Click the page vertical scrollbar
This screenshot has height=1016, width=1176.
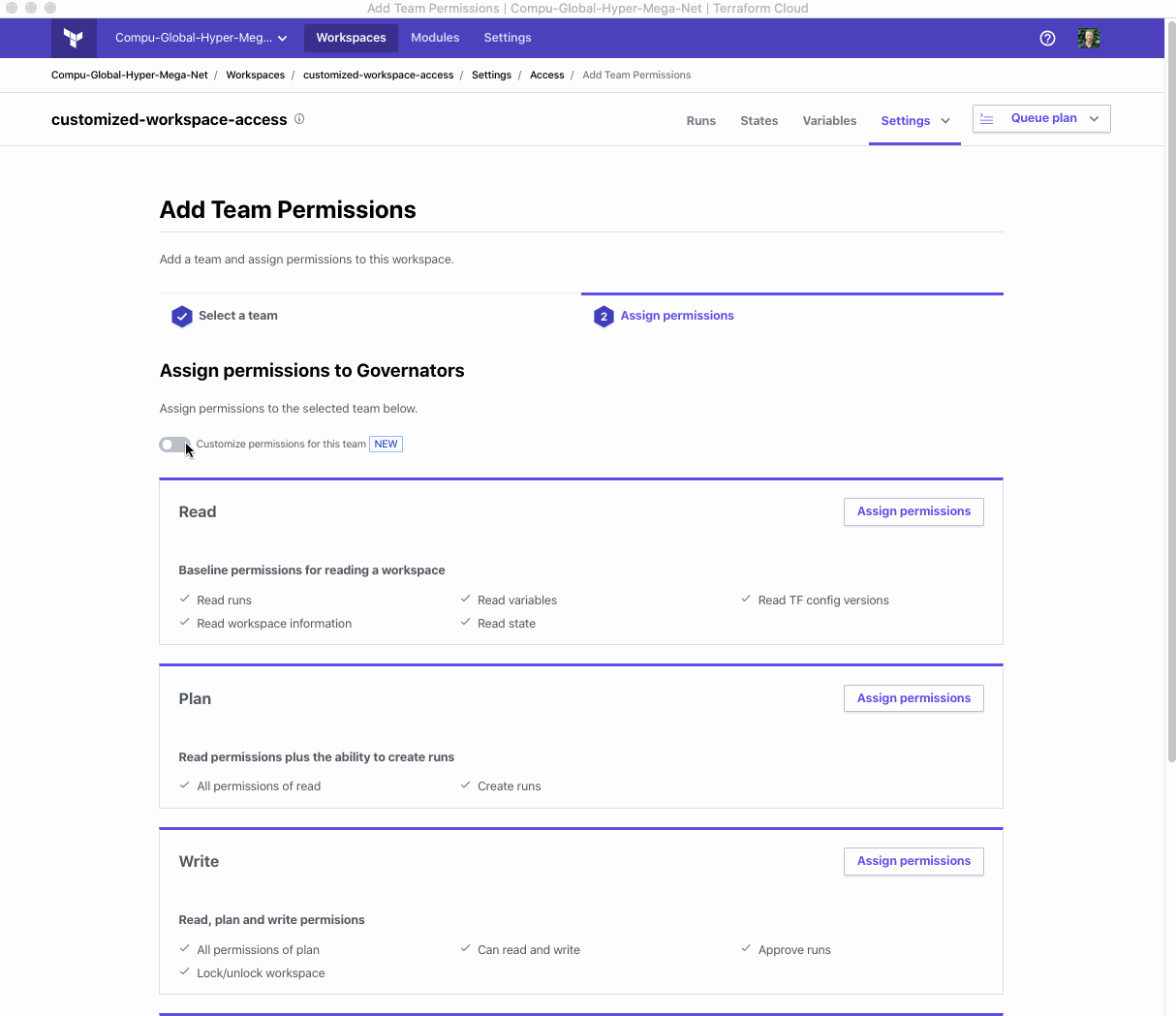point(1170,387)
